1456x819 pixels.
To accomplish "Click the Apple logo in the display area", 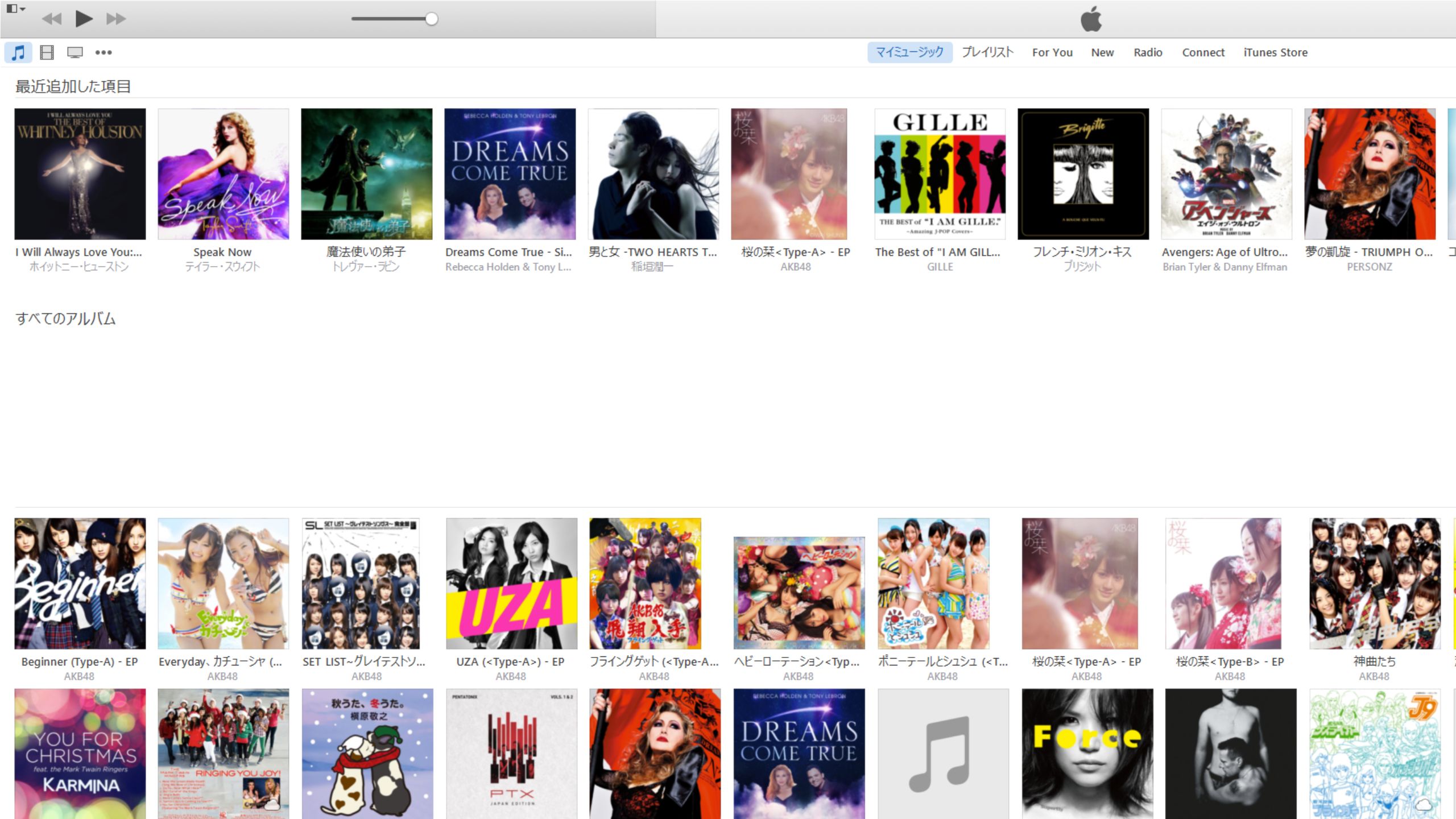I will coord(1091,19).
